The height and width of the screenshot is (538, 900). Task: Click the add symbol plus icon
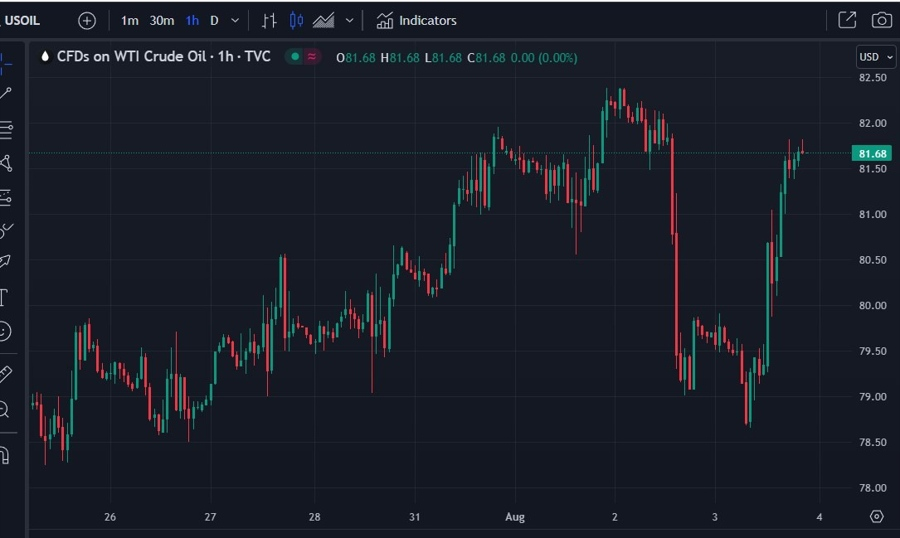87,20
